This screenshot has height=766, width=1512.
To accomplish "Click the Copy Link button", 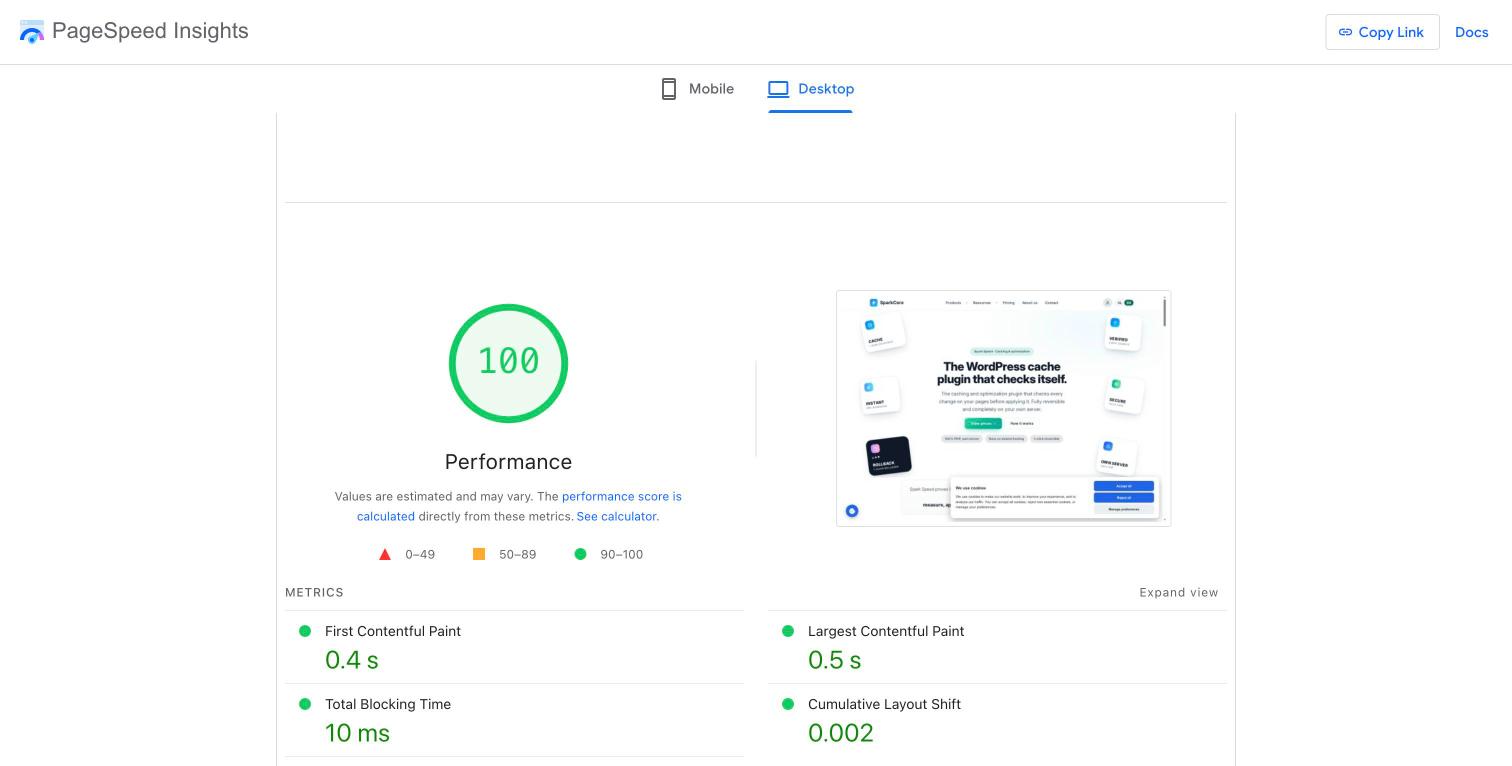I will 1382,32.
